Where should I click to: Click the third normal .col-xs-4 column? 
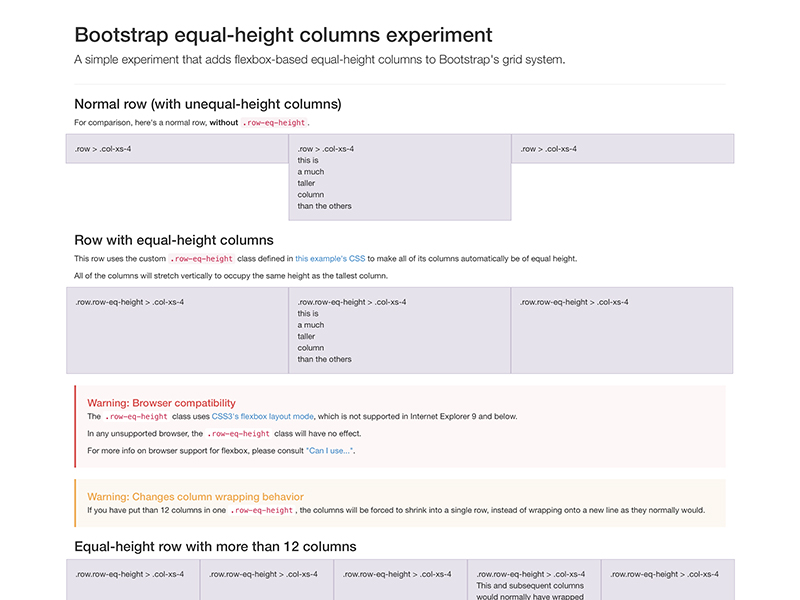pyautogui.click(x=622, y=149)
